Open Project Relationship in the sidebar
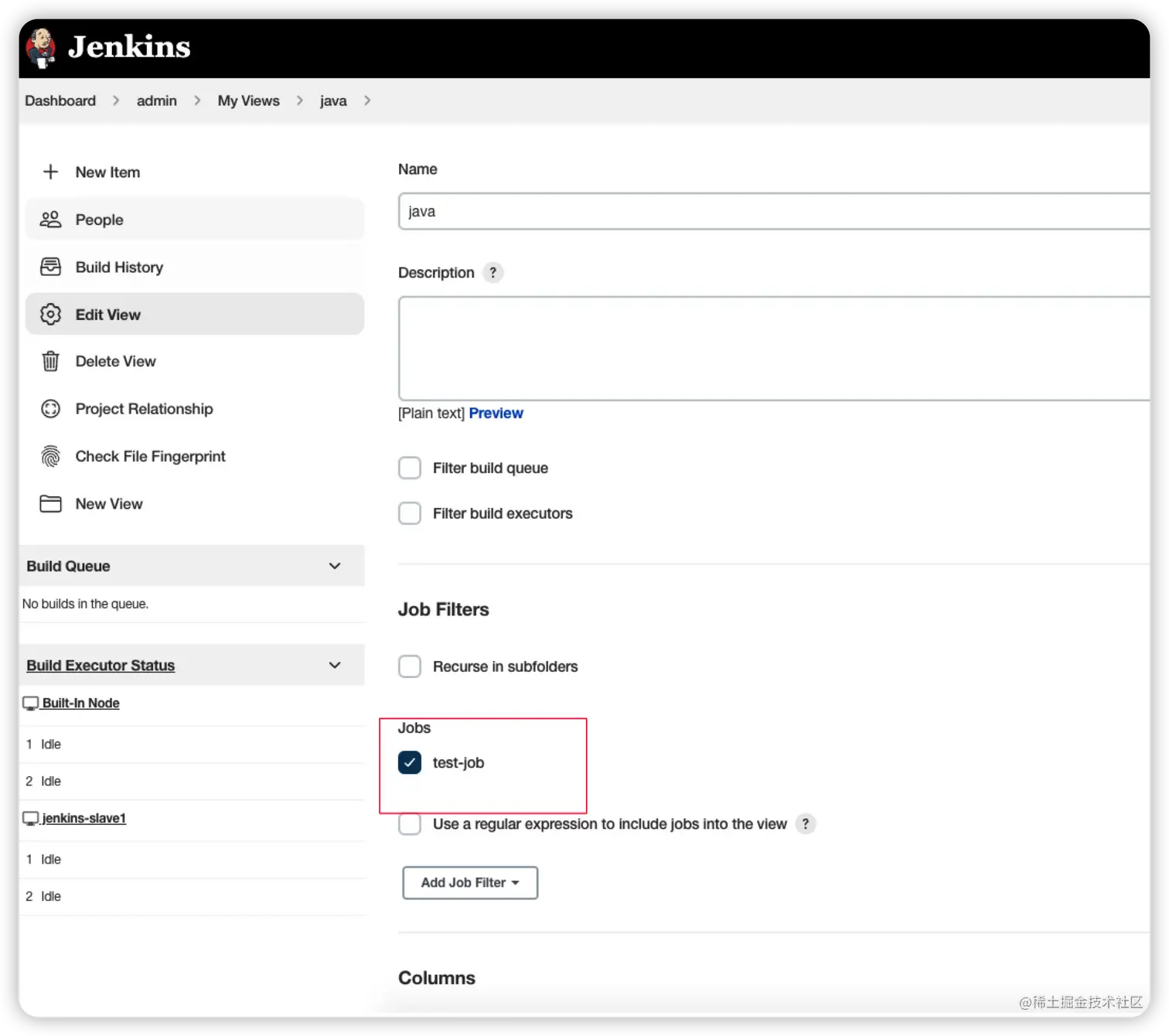 coord(195,409)
